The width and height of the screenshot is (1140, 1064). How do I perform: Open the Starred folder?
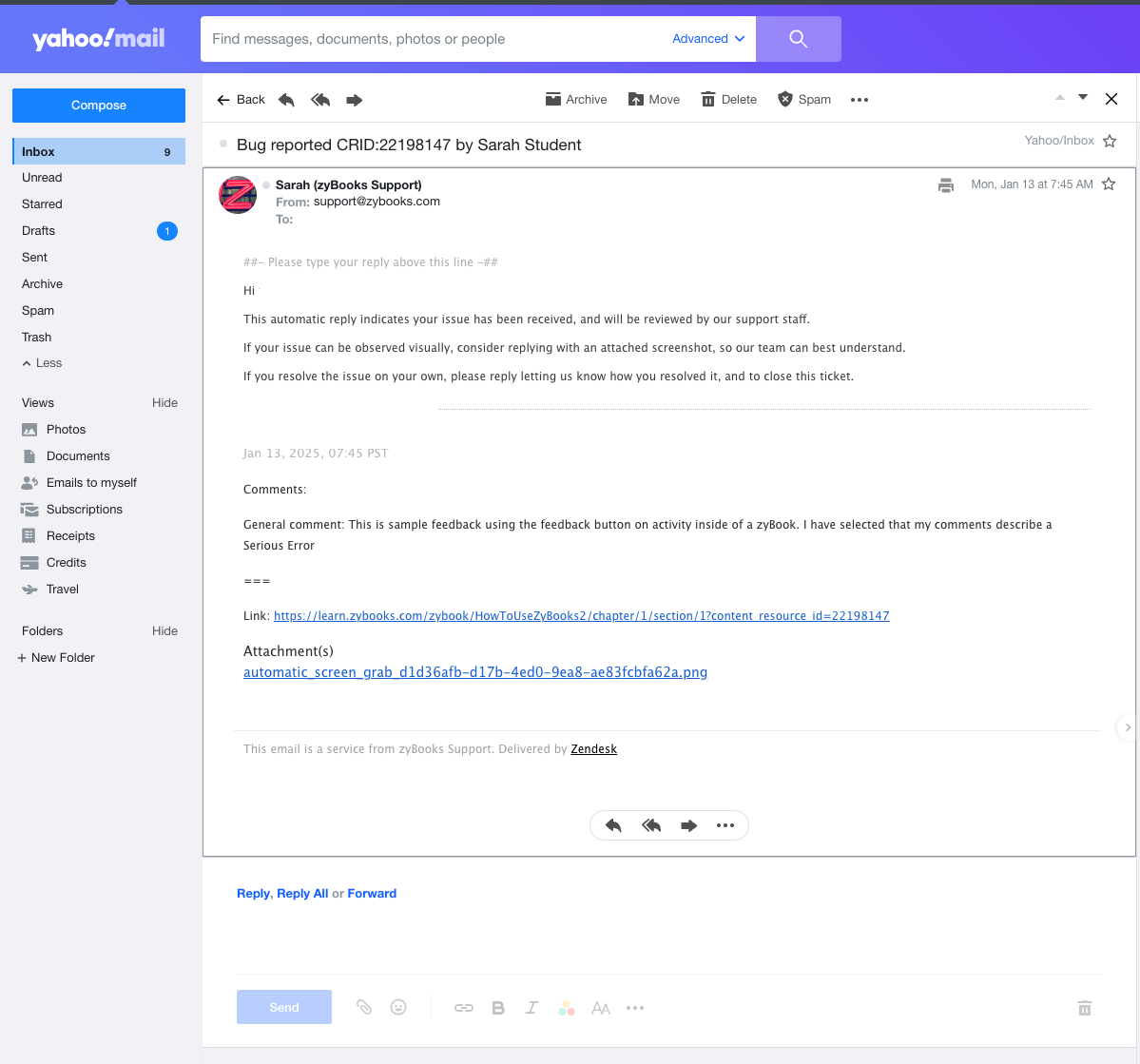point(42,204)
